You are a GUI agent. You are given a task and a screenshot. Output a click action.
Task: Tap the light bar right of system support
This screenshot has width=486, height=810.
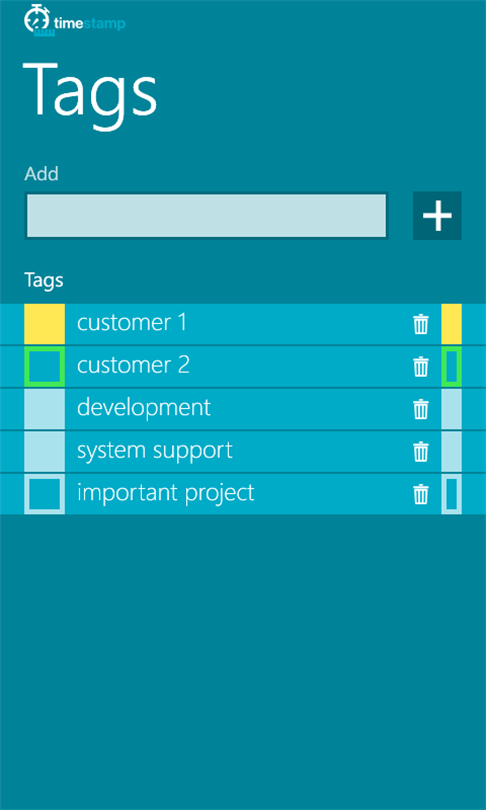pos(451,451)
